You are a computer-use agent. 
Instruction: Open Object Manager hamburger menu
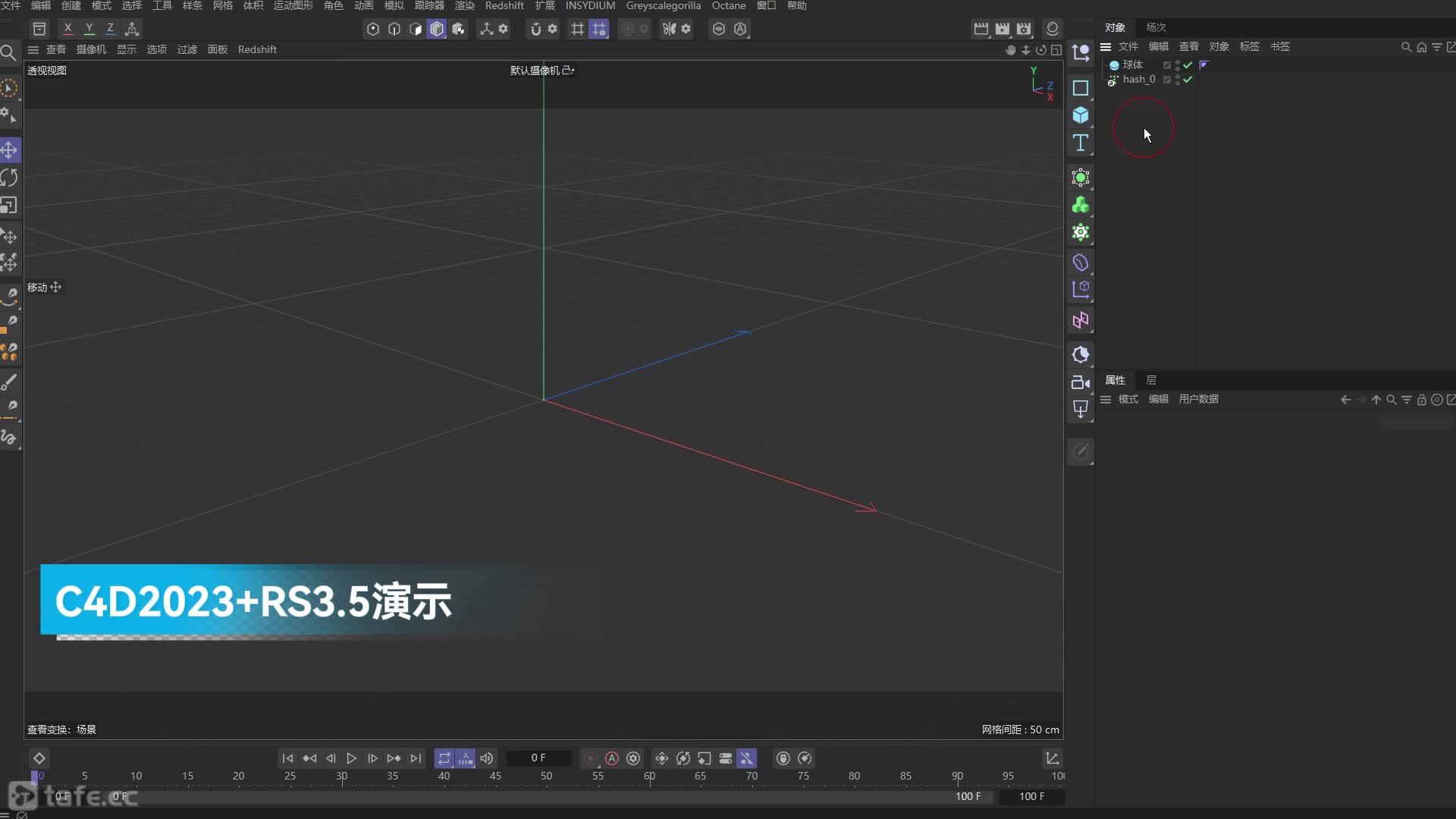pos(1106,47)
